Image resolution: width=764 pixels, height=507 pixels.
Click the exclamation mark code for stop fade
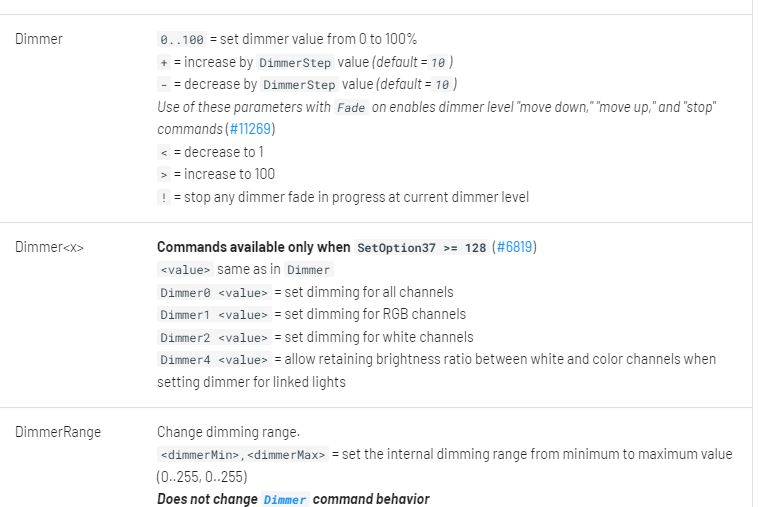click(x=164, y=197)
